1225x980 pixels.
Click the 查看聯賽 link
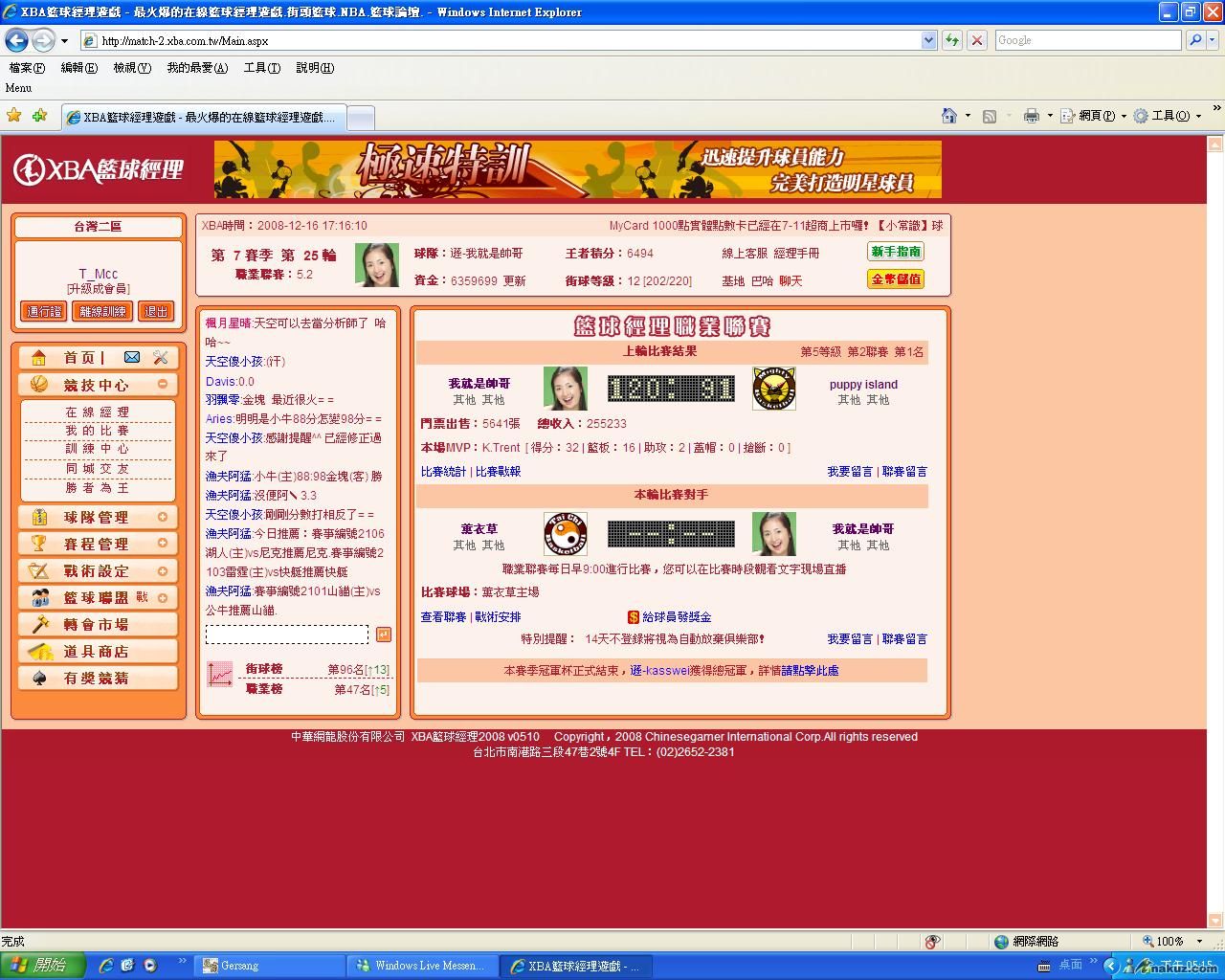point(443,617)
